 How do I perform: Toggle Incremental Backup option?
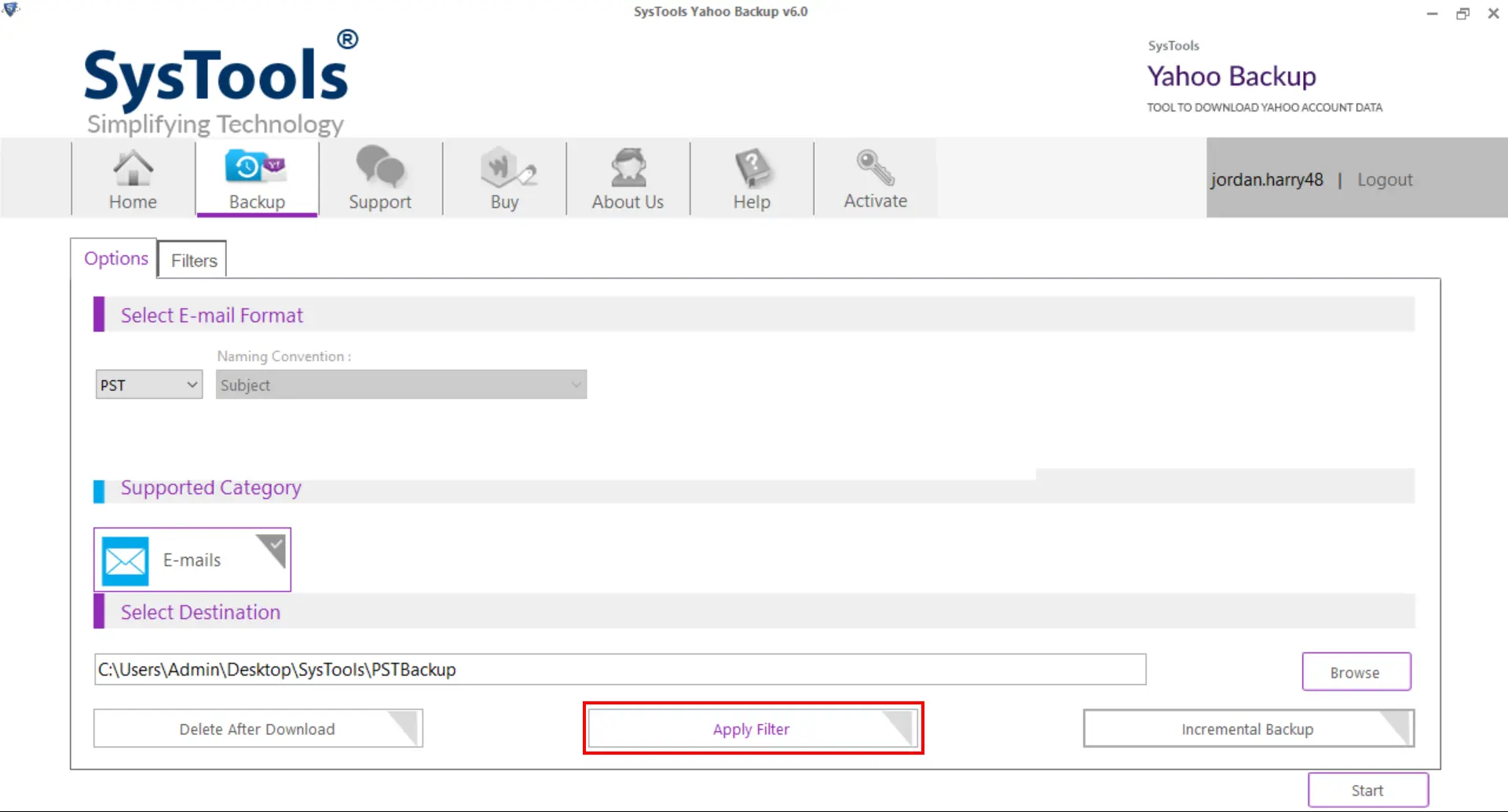[x=1249, y=729]
